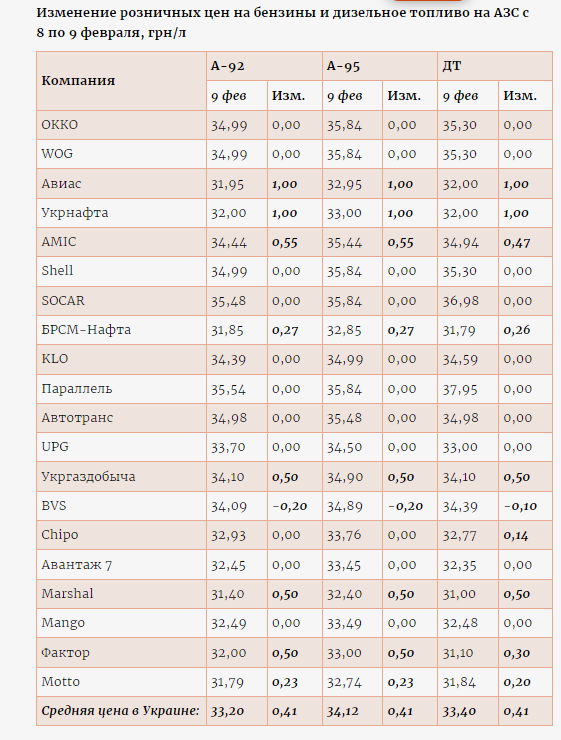Select the Укрнафта row label

(x=75, y=213)
